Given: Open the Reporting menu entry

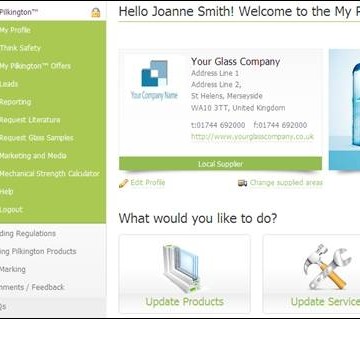Looking at the screenshot, I should coord(15,102).
